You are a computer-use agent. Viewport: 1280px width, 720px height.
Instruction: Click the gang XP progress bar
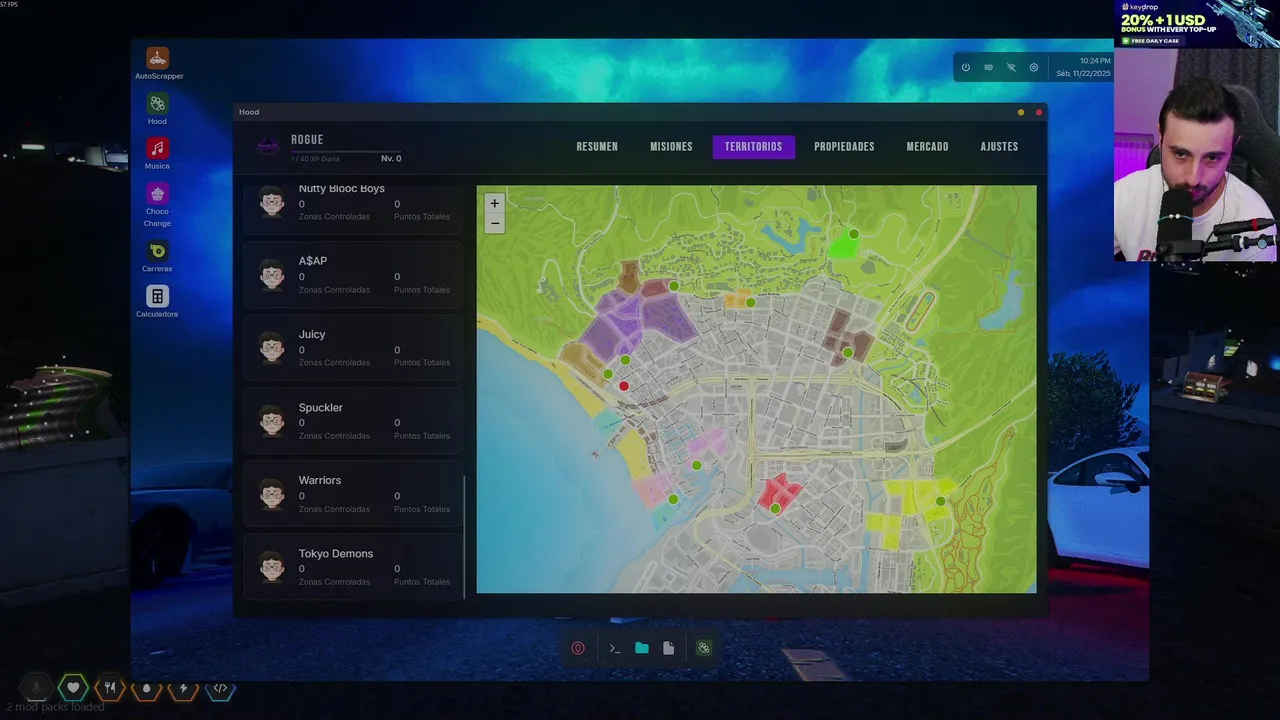coord(346,152)
